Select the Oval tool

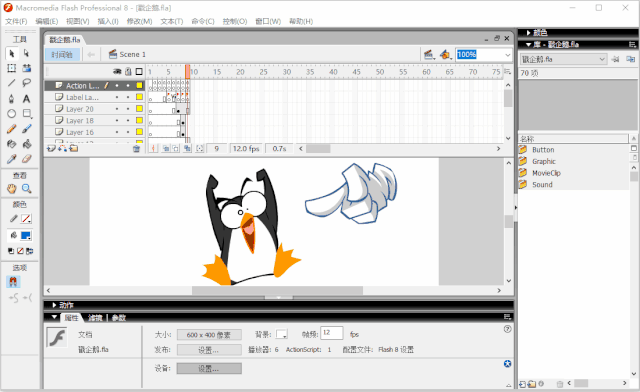(x=11, y=114)
